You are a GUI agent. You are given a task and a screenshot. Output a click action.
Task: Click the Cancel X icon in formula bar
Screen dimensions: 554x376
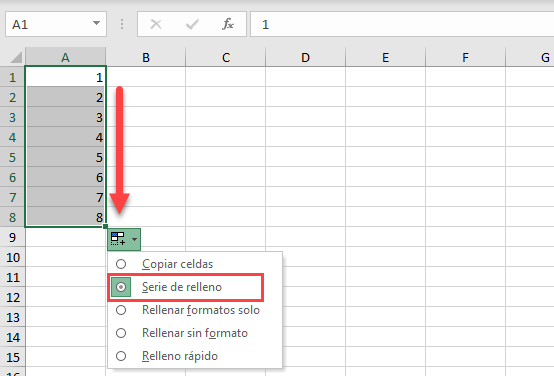[x=156, y=24]
